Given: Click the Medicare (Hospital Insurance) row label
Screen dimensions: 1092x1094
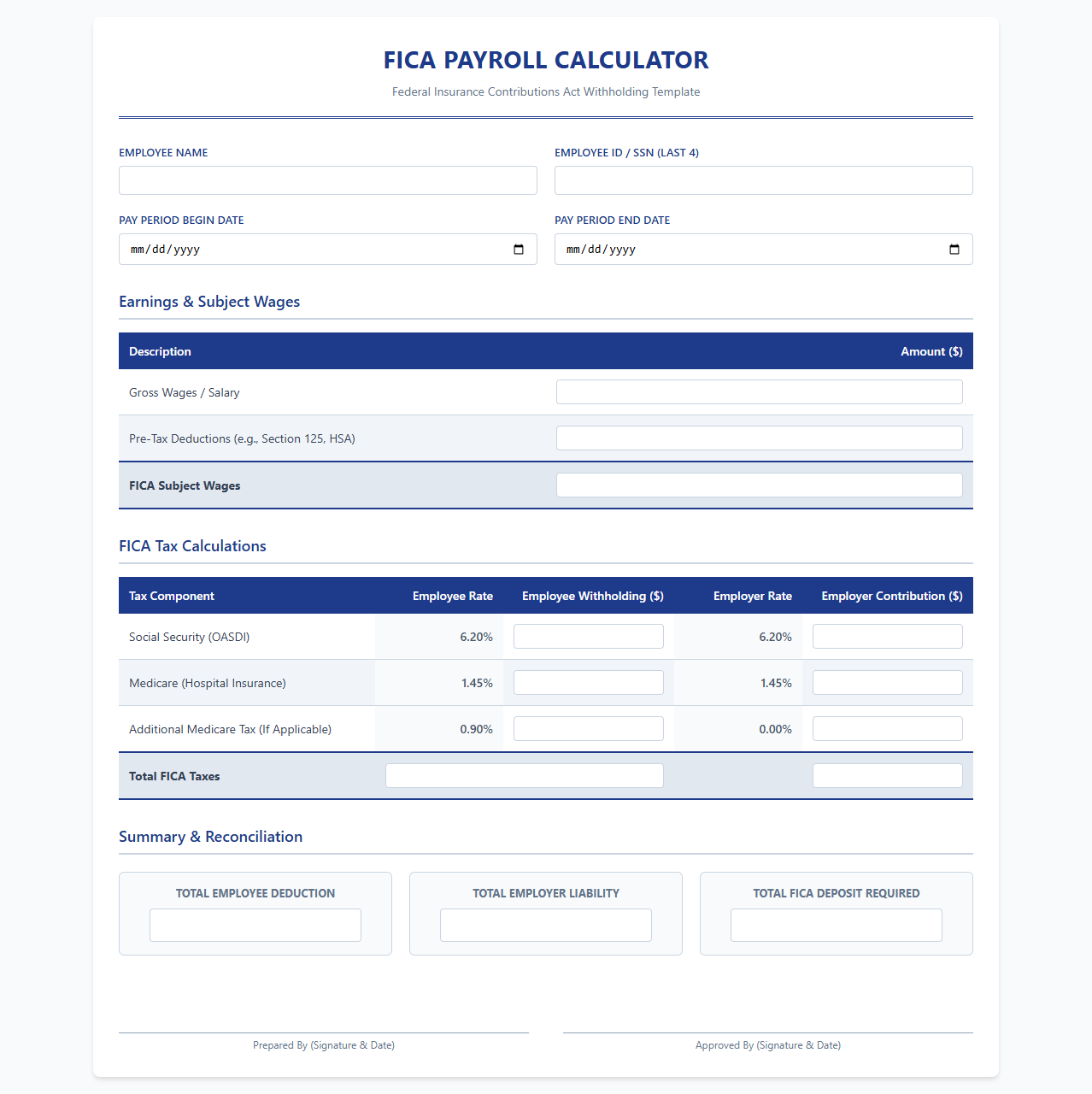Looking at the screenshot, I should point(208,683).
